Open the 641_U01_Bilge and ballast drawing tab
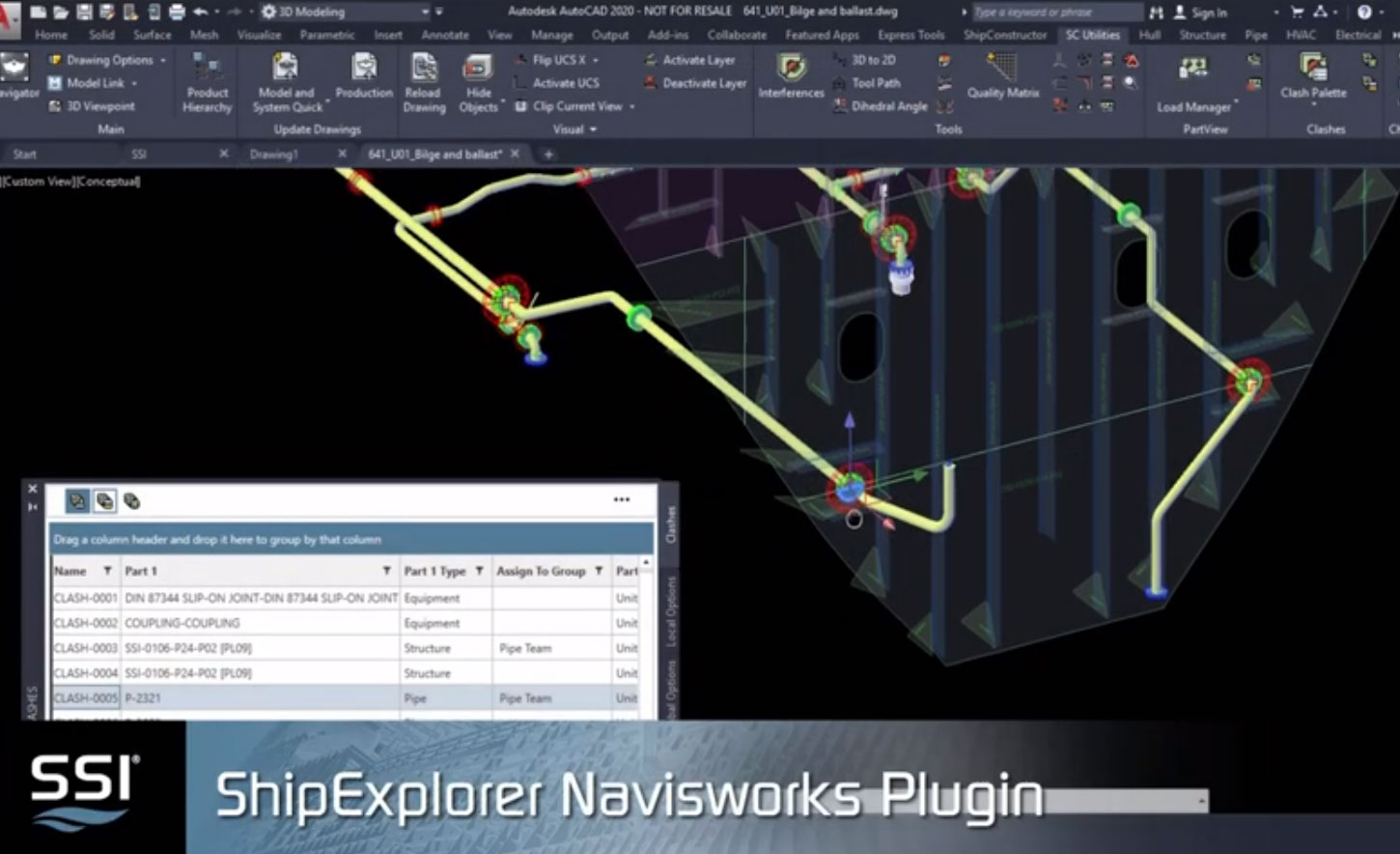Image resolution: width=1400 pixels, height=854 pixels. 441,153
